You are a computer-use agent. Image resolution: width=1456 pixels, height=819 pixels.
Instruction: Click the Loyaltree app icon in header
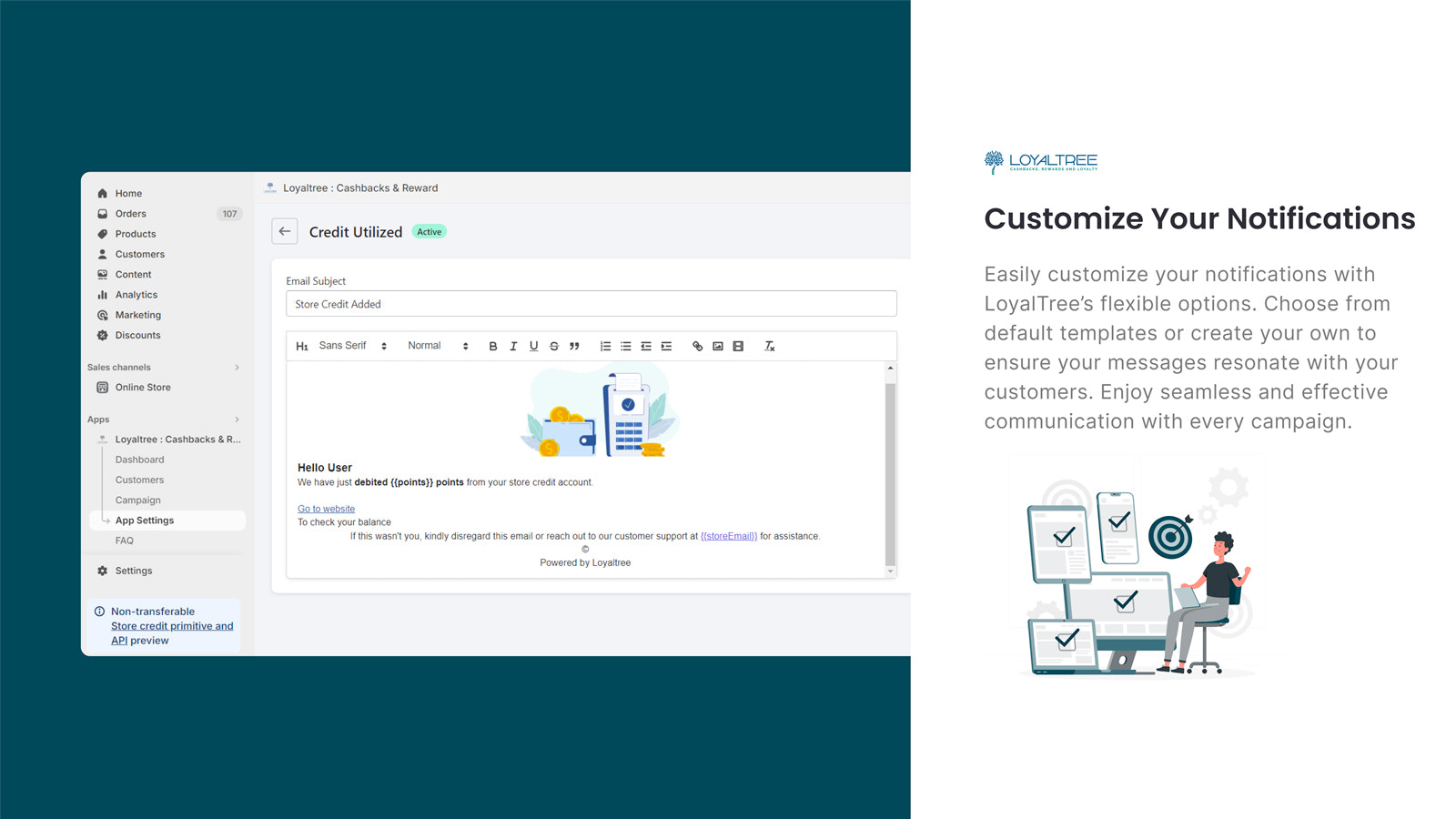pos(270,187)
